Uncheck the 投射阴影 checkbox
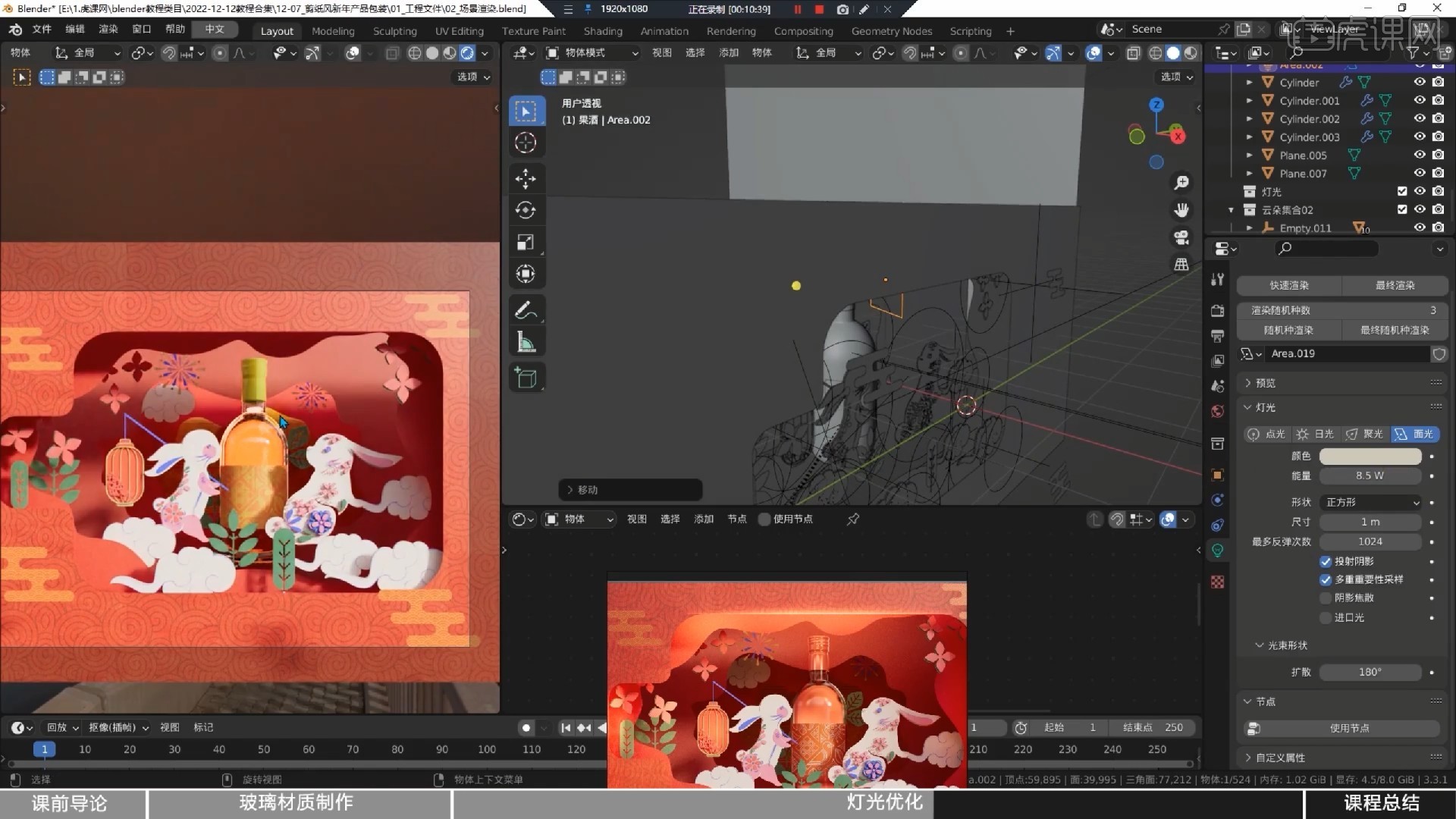1456x819 pixels. [x=1326, y=561]
